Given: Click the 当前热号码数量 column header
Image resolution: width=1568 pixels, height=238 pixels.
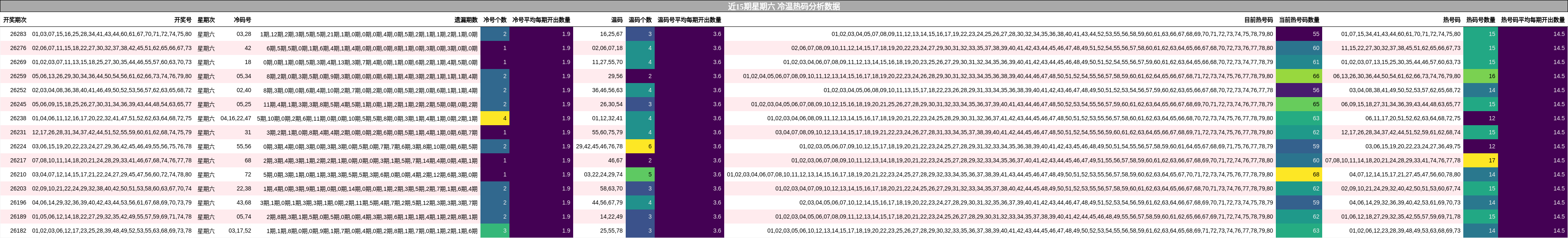Looking at the screenshot, I should coord(1299,20).
